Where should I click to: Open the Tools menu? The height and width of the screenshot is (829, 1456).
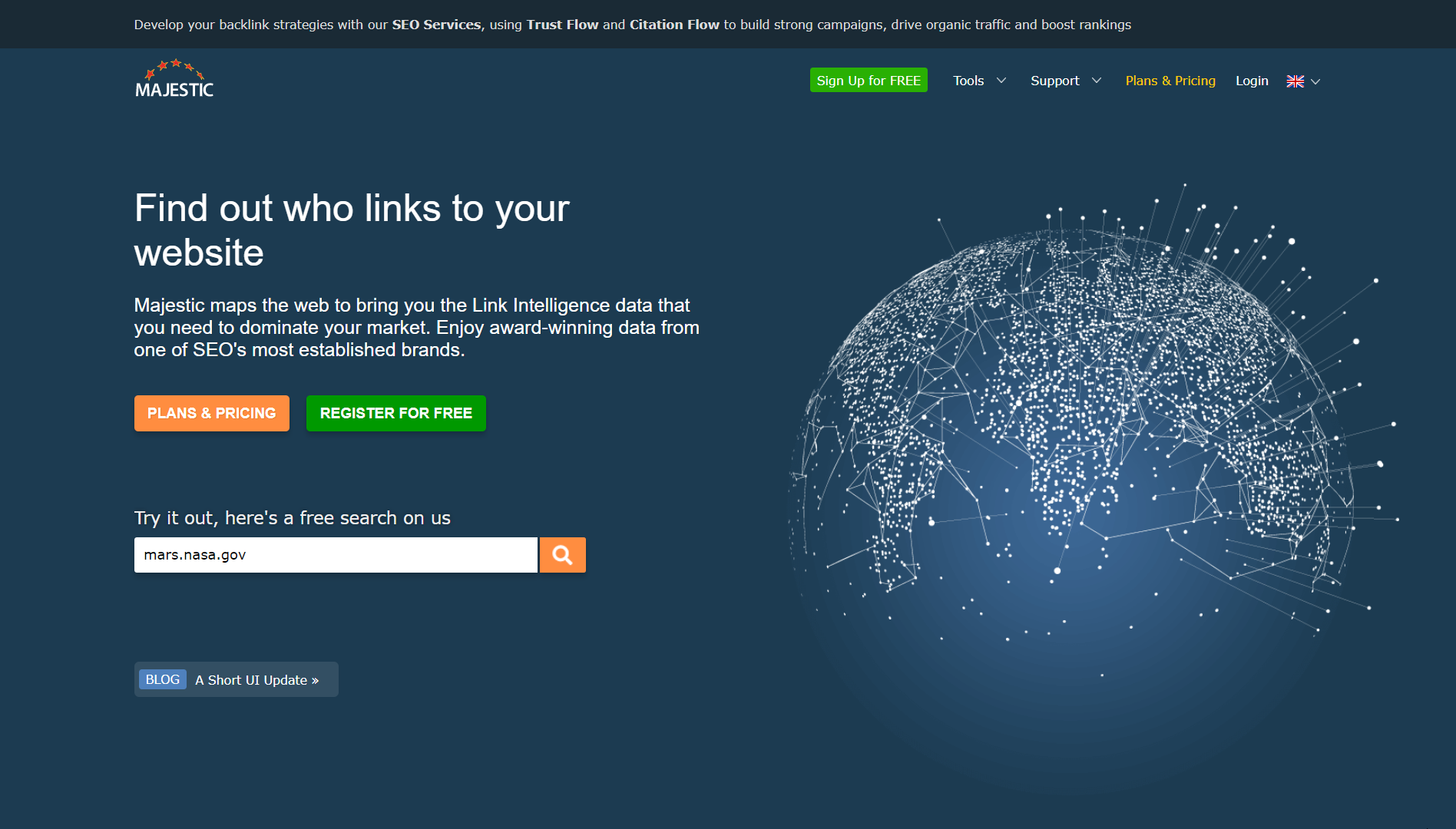pyautogui.click(x=968, y=81)
